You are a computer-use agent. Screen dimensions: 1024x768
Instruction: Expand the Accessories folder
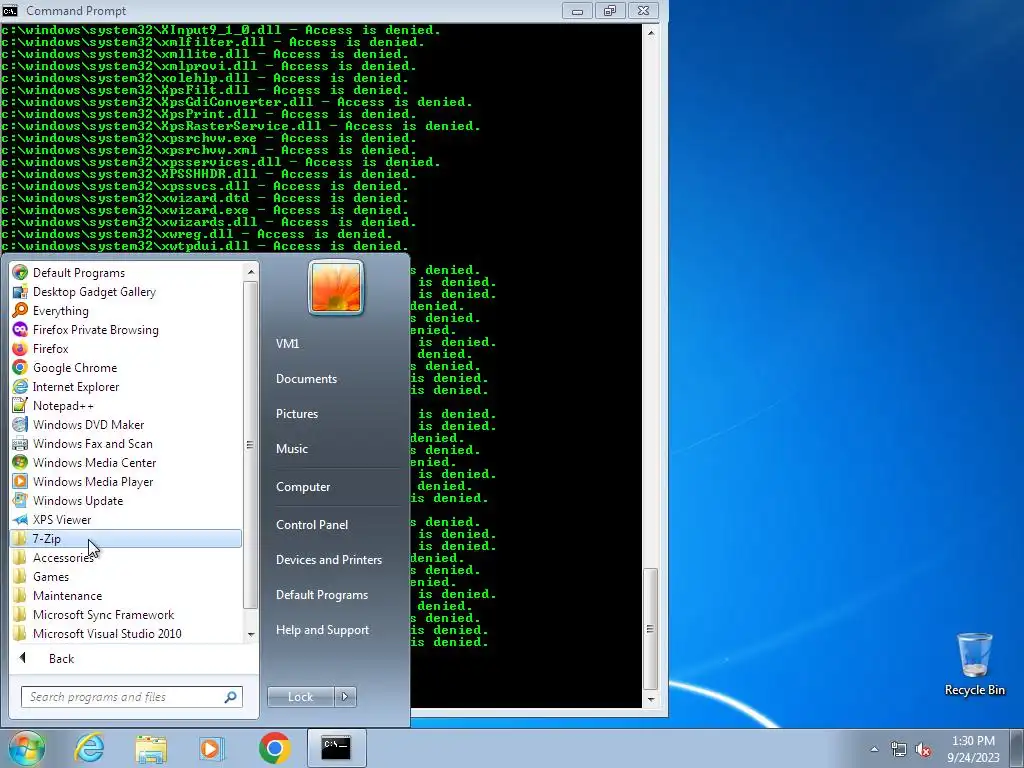coord(63,558)
